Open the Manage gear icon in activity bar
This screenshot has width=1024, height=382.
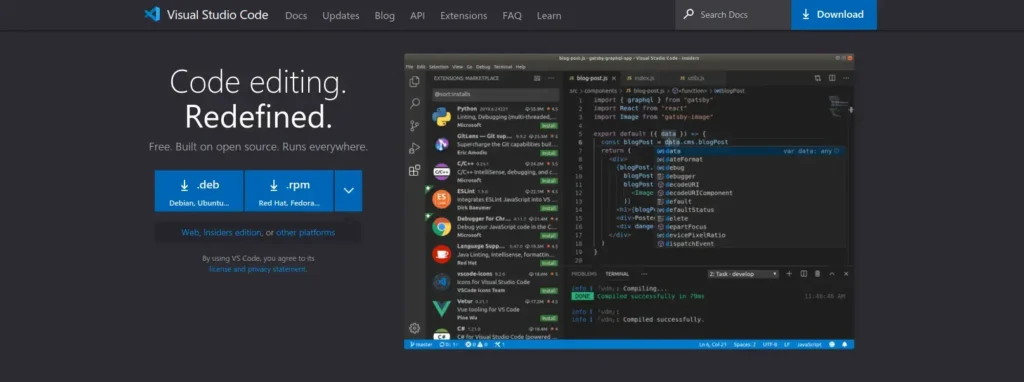pyautogui.click(x=414, y=328)
